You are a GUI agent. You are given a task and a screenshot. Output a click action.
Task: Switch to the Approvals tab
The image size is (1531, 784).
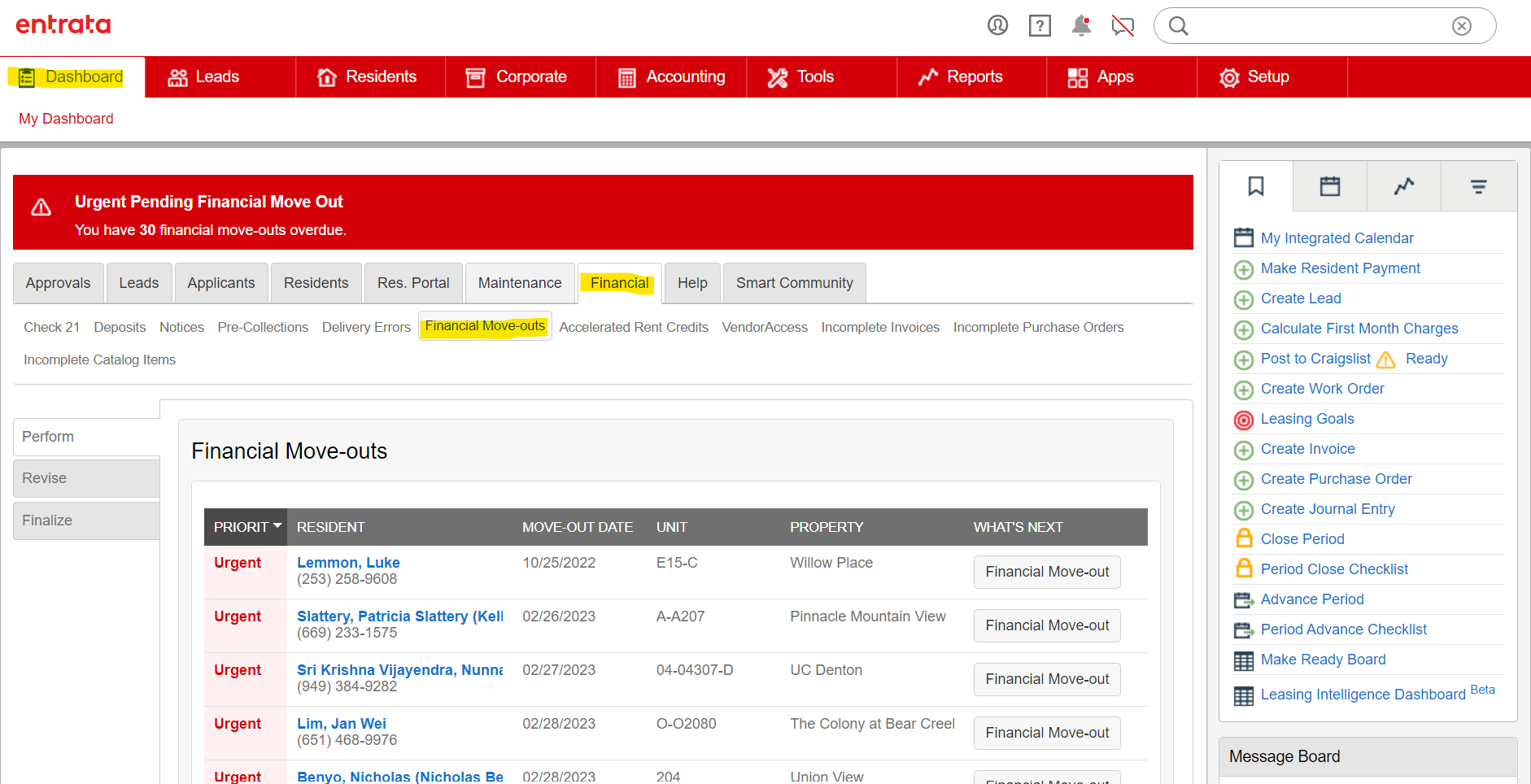[x=59, y=283]
